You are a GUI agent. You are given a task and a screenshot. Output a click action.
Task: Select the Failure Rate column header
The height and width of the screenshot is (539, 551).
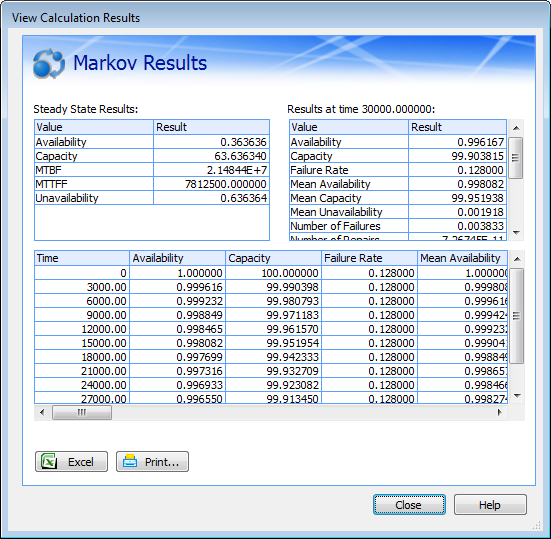pyautogui.click(x=369, y=258)
